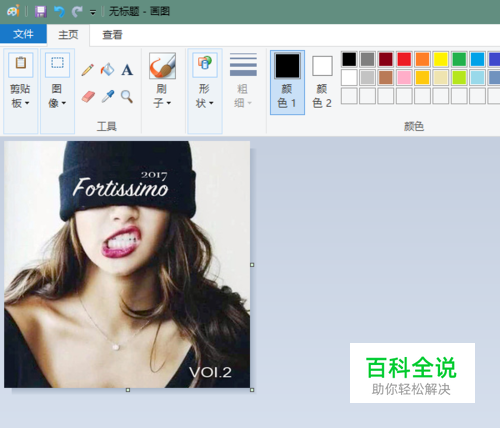The image size is (500, 428).
Task: Pick the turquoise blue color swatch
Action: (x=478, y=59)
